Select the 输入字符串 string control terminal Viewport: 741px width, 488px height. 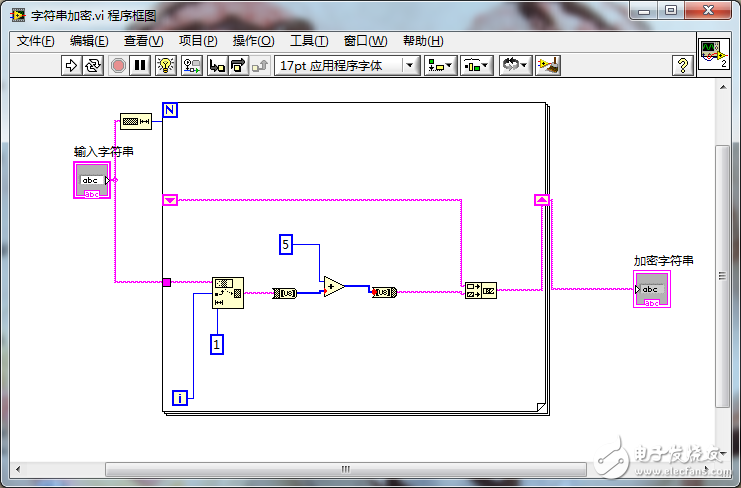pyautogui.click(x=92, y=180)
